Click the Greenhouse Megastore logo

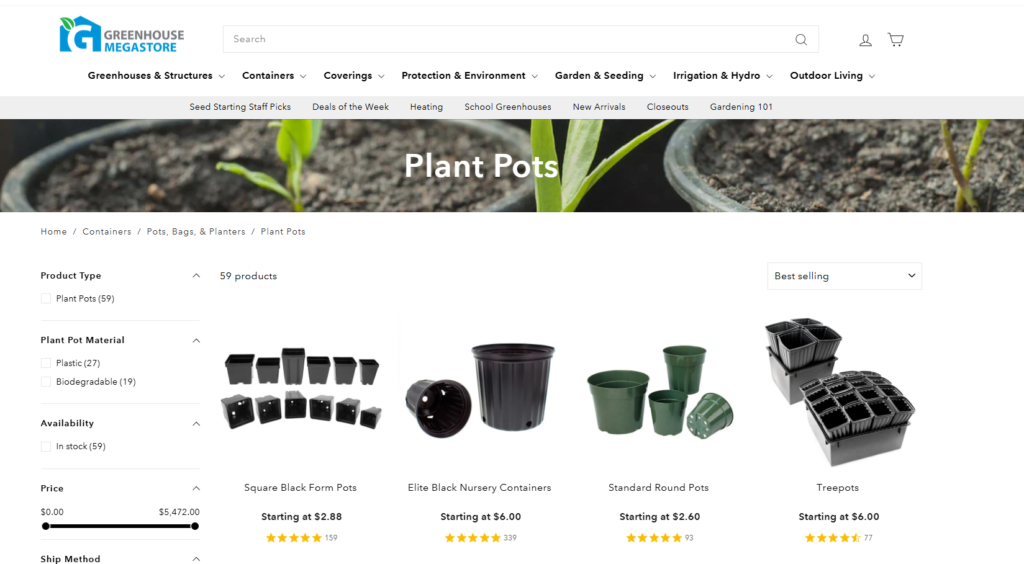point(122,35)
